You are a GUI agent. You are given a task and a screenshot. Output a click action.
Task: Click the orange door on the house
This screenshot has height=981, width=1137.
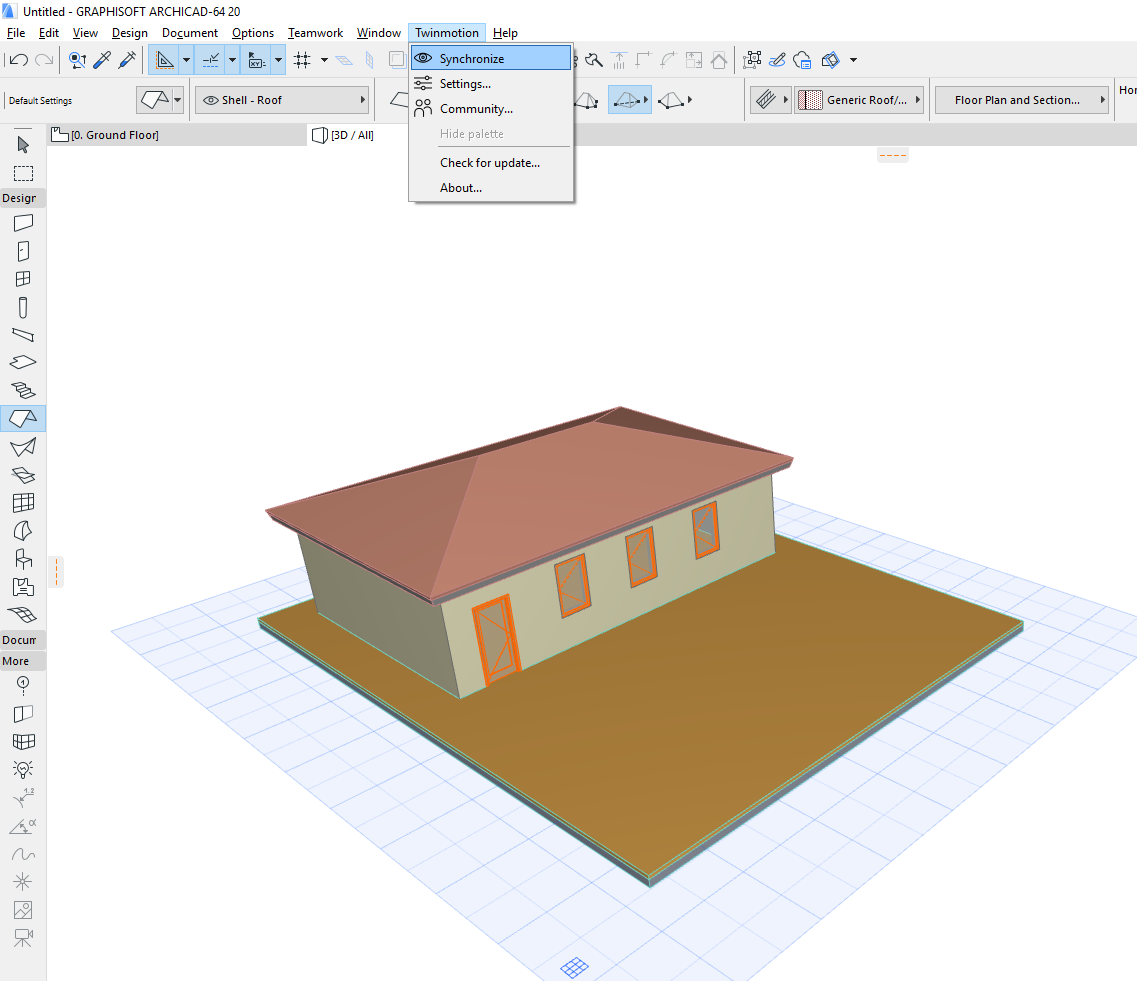(x=497, y=640)
